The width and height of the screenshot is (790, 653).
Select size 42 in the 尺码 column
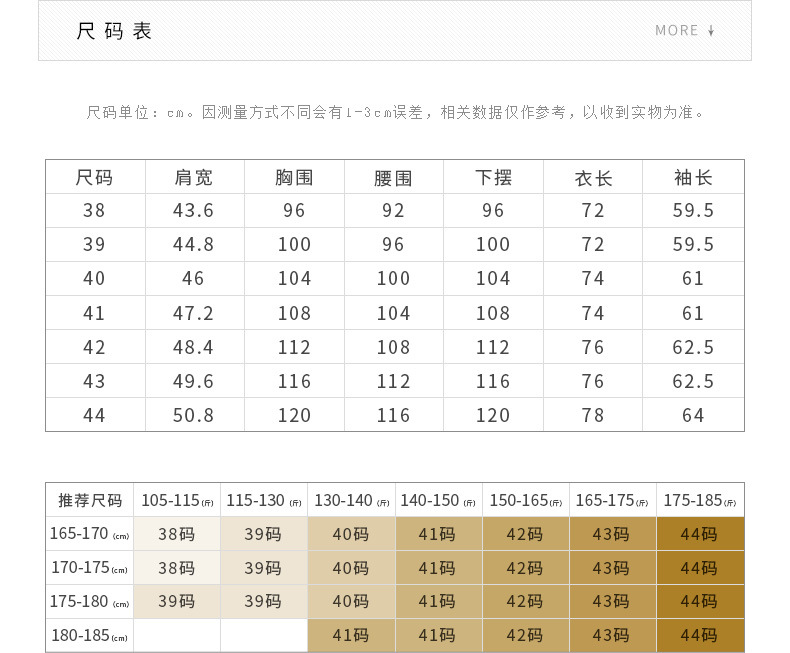(94, 347)
